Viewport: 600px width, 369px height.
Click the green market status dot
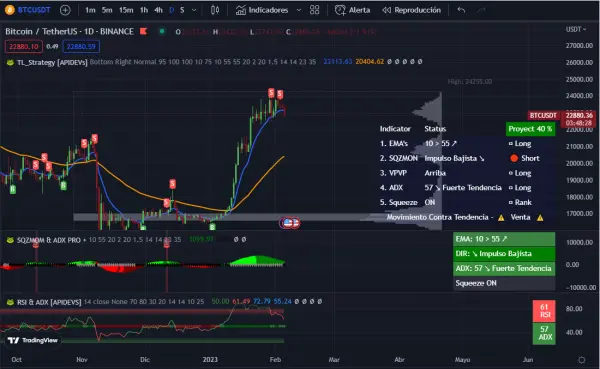(x=162, y=31)
